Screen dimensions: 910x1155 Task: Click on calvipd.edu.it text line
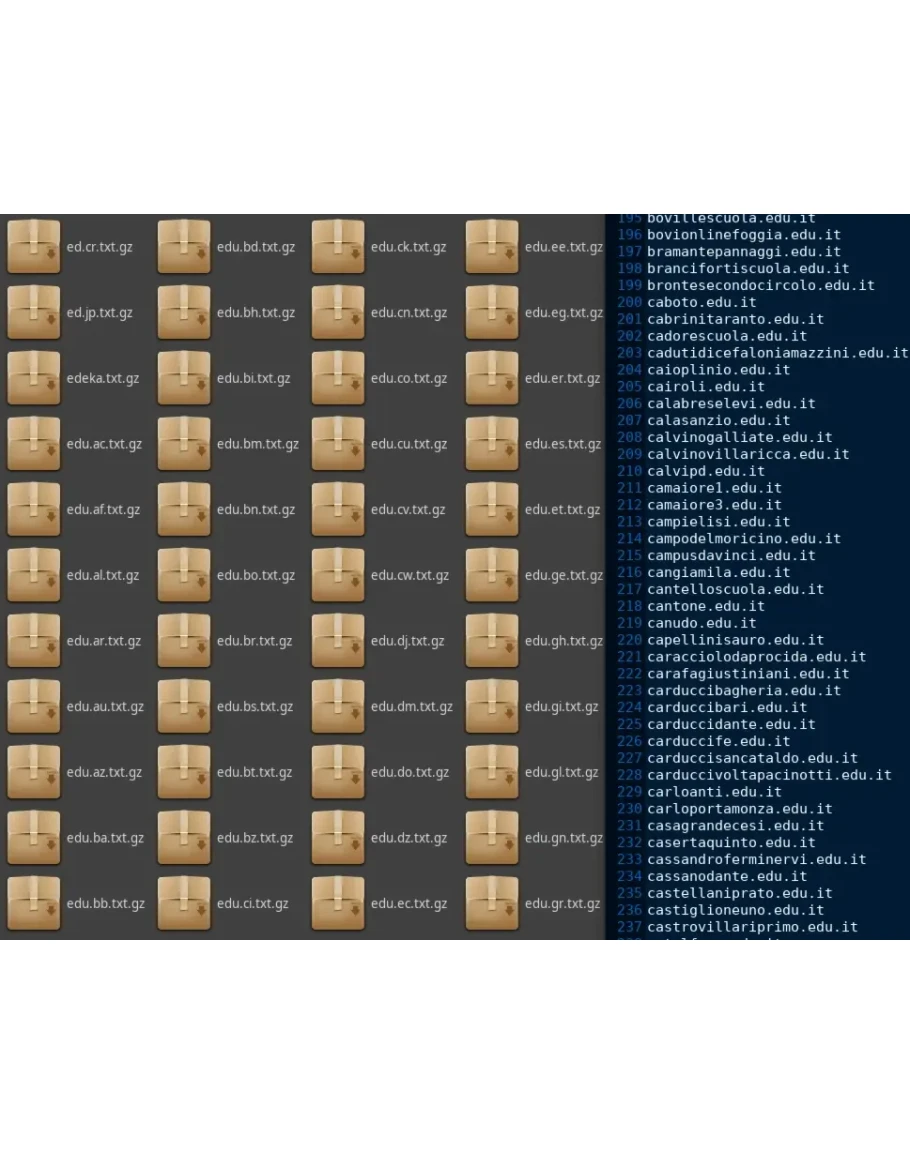(x=705, y=471)
